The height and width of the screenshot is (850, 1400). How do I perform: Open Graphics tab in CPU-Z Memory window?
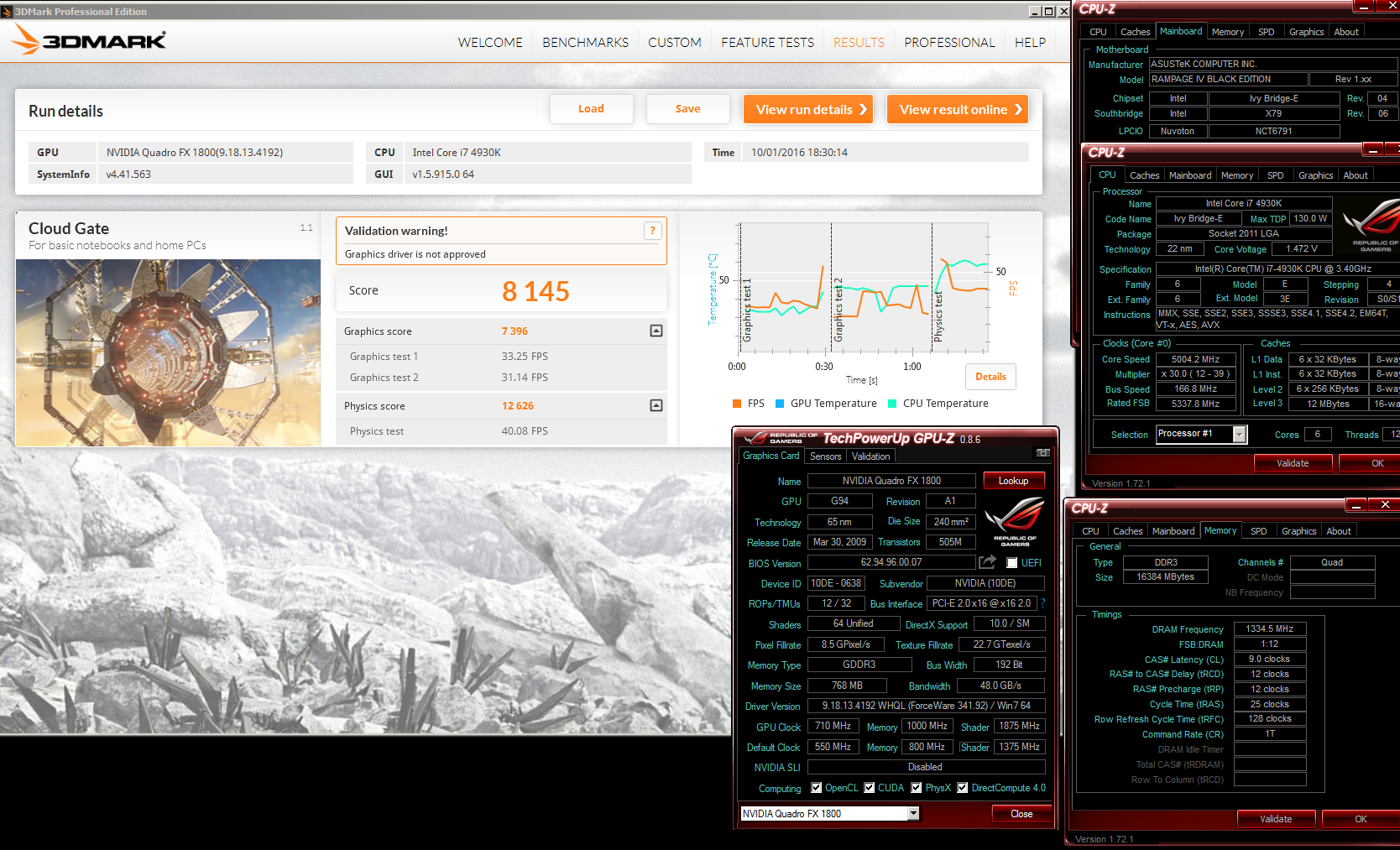[1298, 531]
